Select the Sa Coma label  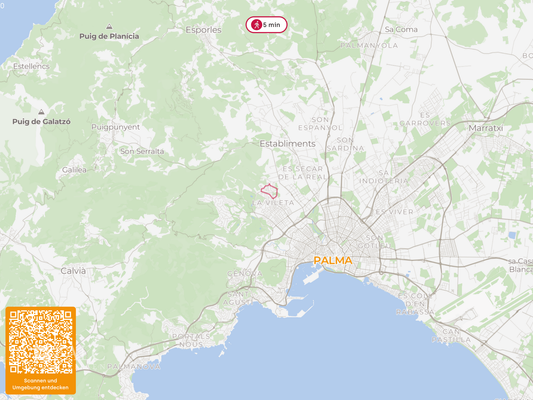click(401, 30)
